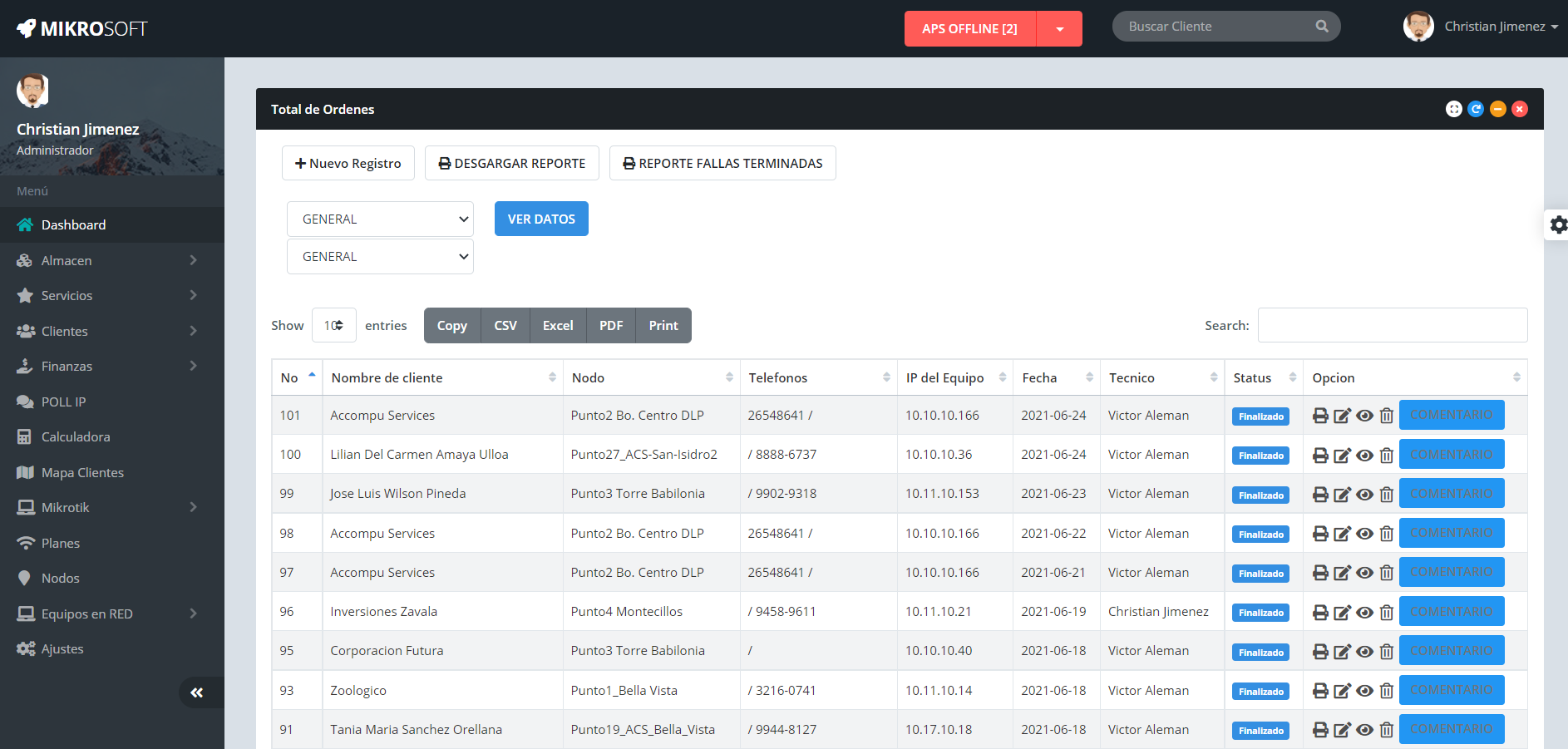The width and height of the screenshot is (1568, 749).
Task: Open settings gear on right edge
Action: pyautogui.click(x=1558, y=224)
